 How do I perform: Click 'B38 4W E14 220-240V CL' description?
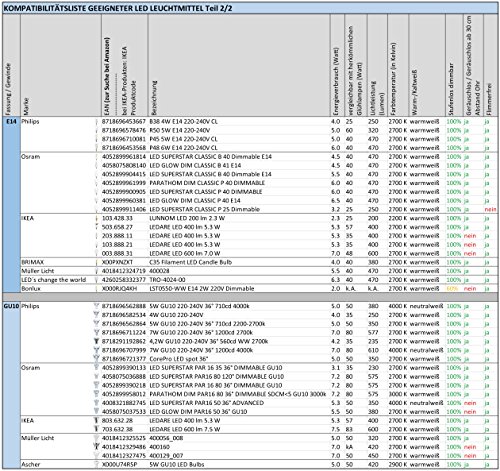[183, 121]
